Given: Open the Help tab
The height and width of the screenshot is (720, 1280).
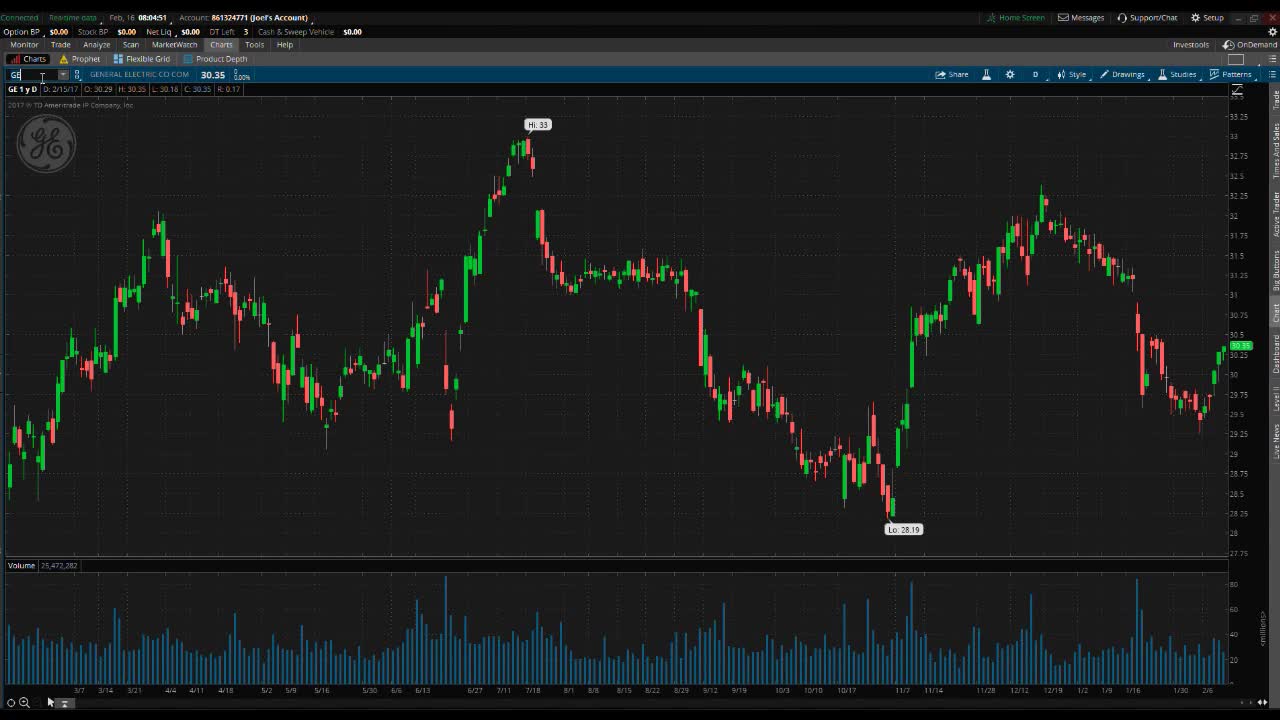Looking at the screenshot, I should (285, 45).
